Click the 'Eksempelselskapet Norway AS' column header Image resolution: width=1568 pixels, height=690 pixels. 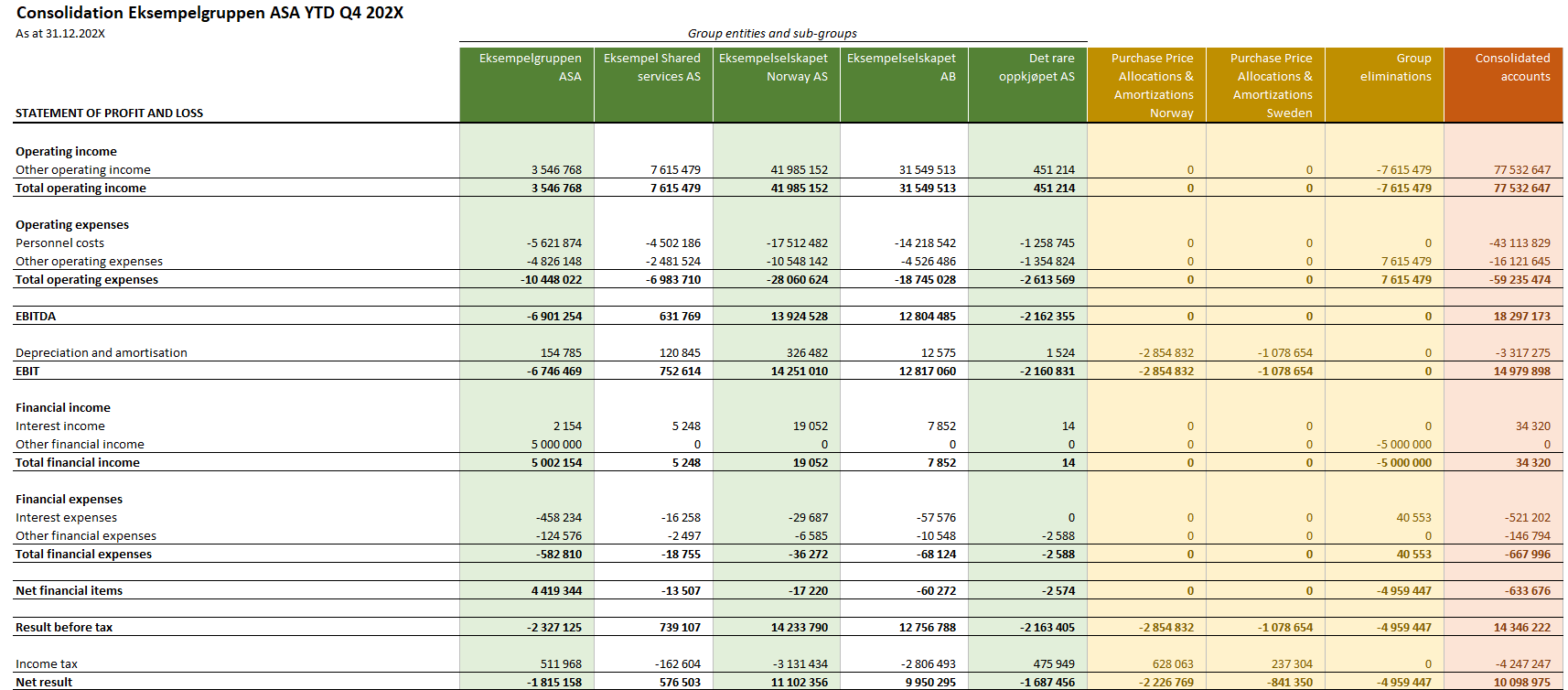[777, 85]
